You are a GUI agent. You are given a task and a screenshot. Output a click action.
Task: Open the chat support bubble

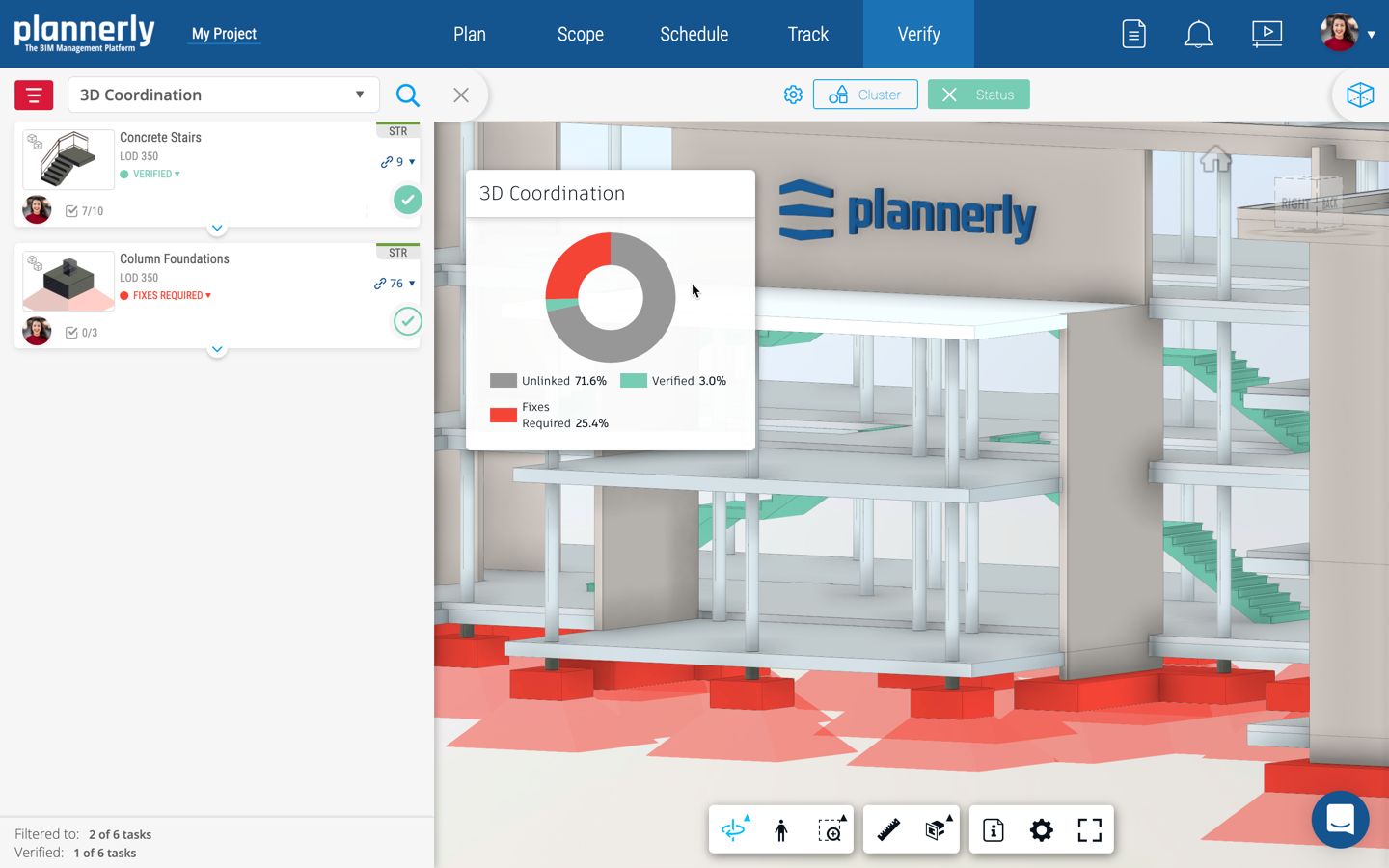(x=1341, y=820)
